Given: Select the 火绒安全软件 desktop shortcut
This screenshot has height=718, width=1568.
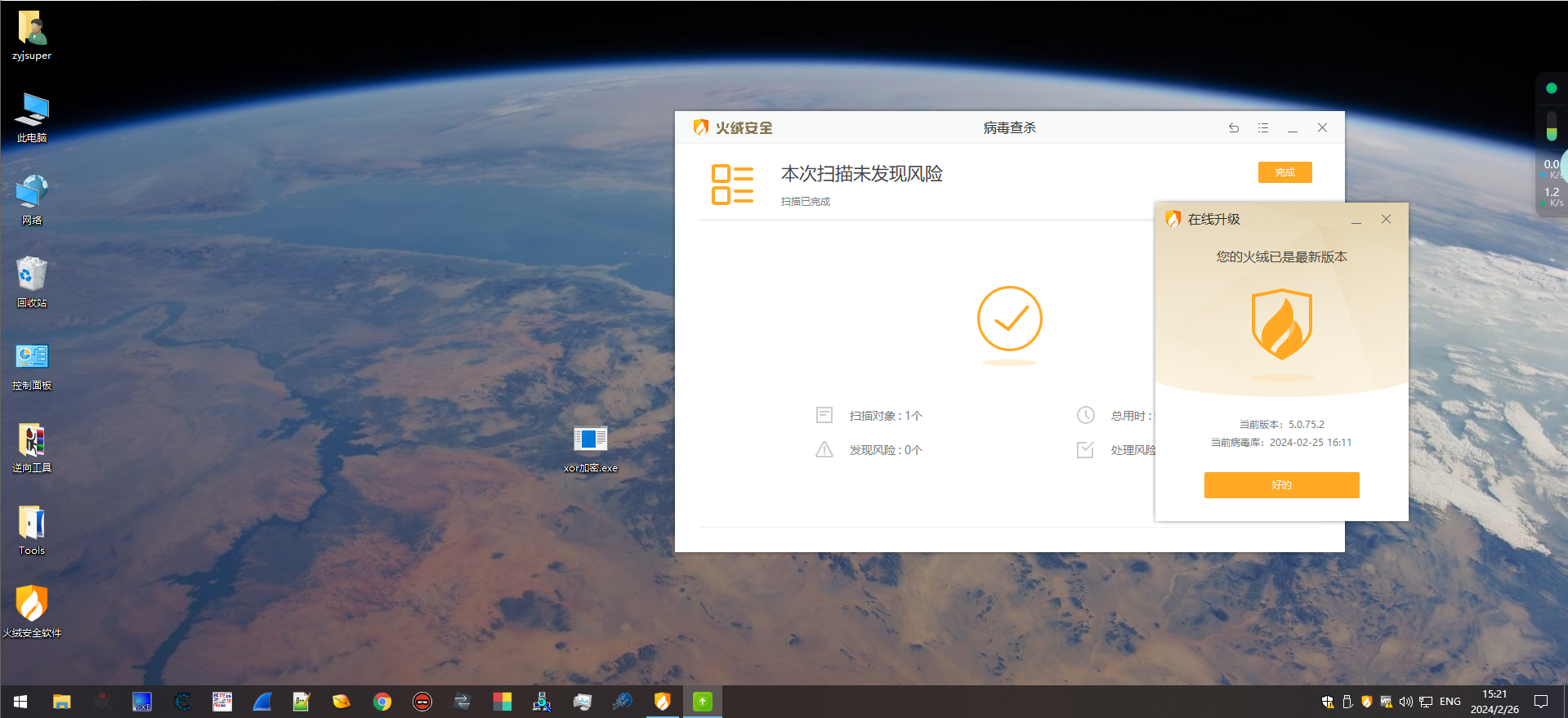Looking at the screenshot, I should click(x=32, y=613).
